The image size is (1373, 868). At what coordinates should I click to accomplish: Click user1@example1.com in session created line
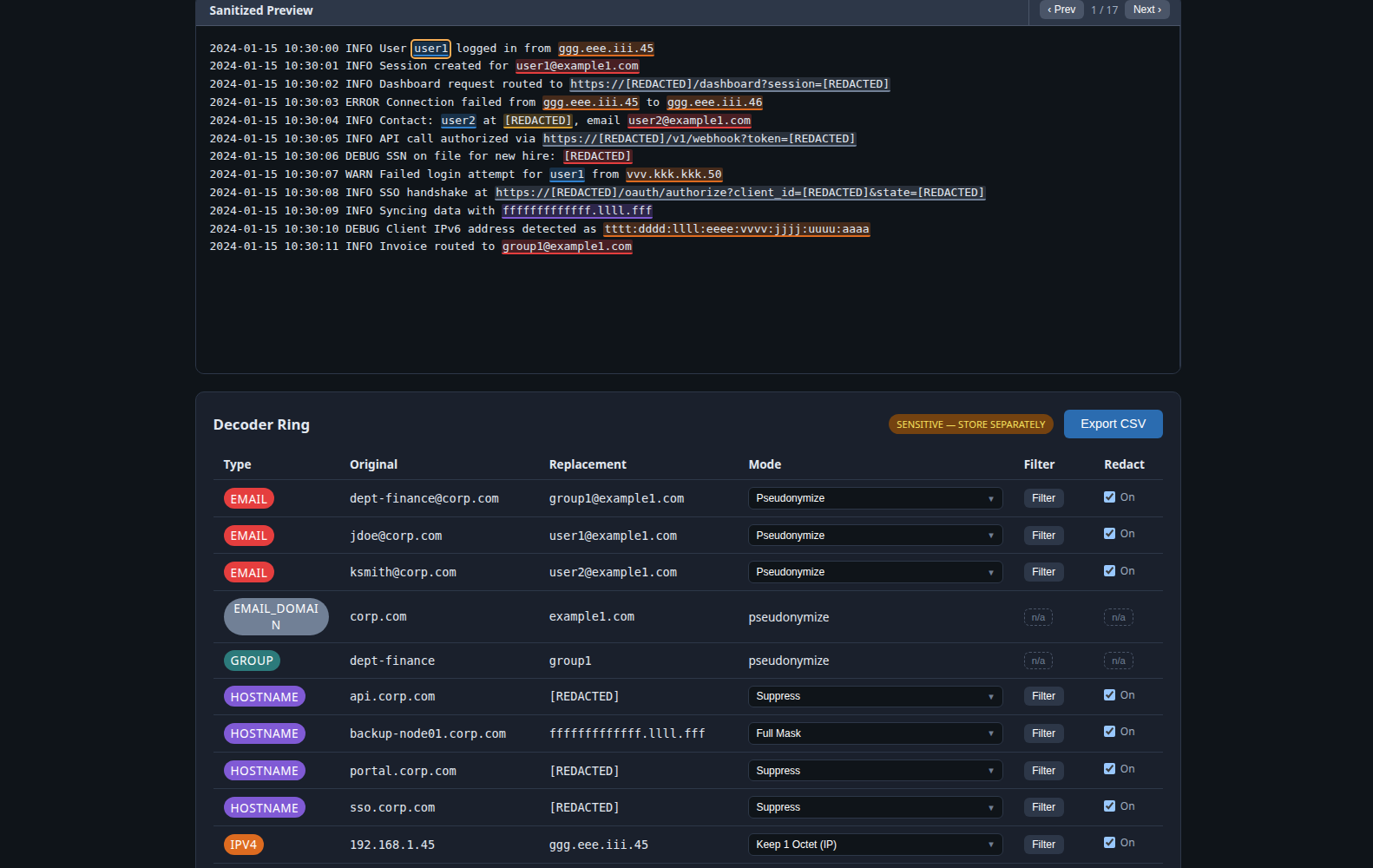[x=577, y=66]
